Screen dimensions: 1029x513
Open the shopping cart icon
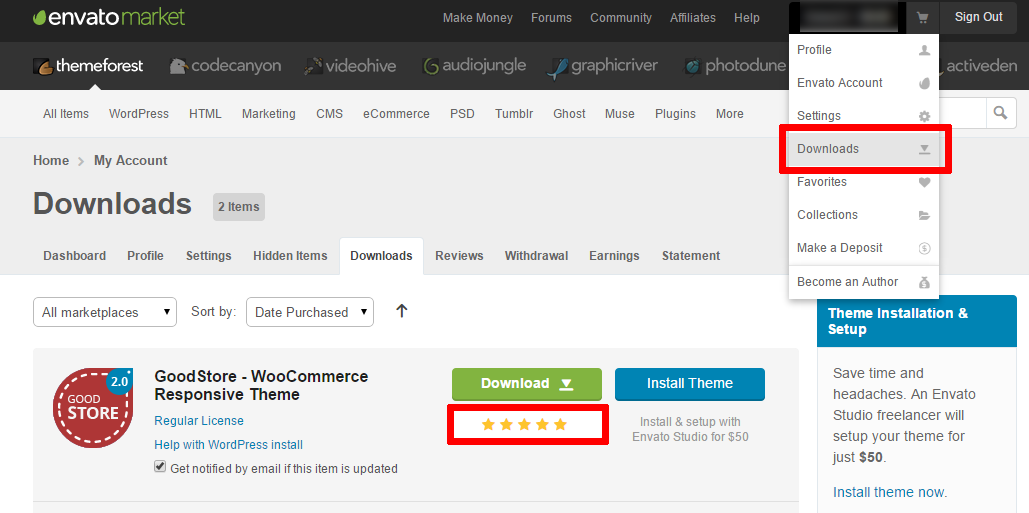pyautogui.click(x=921, y=17)
